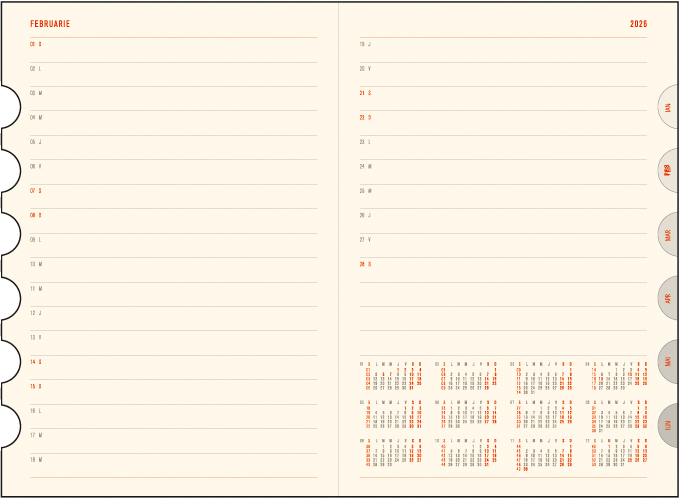Open the 01 January mini calendar
The image size is (680, 499).
click(394, 377)
